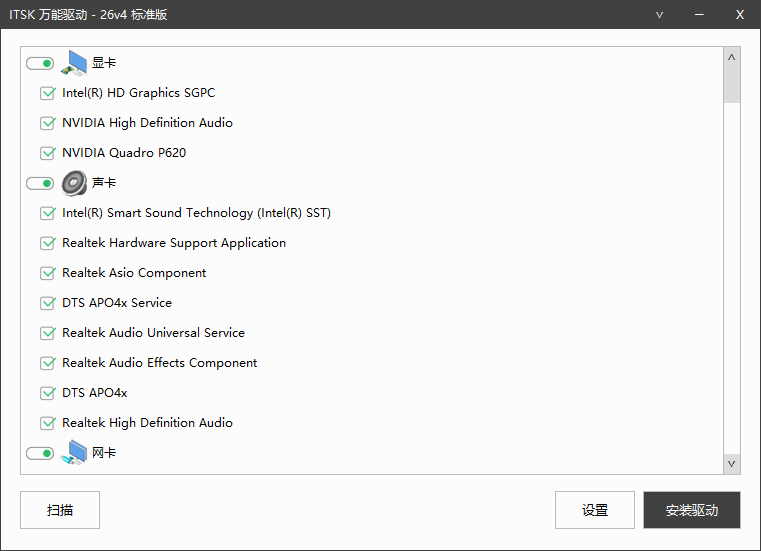Image resolution: width=761 pixels, height=551 pixels.
Task: Minimize the ITSK window
Action: click(699, 15)
